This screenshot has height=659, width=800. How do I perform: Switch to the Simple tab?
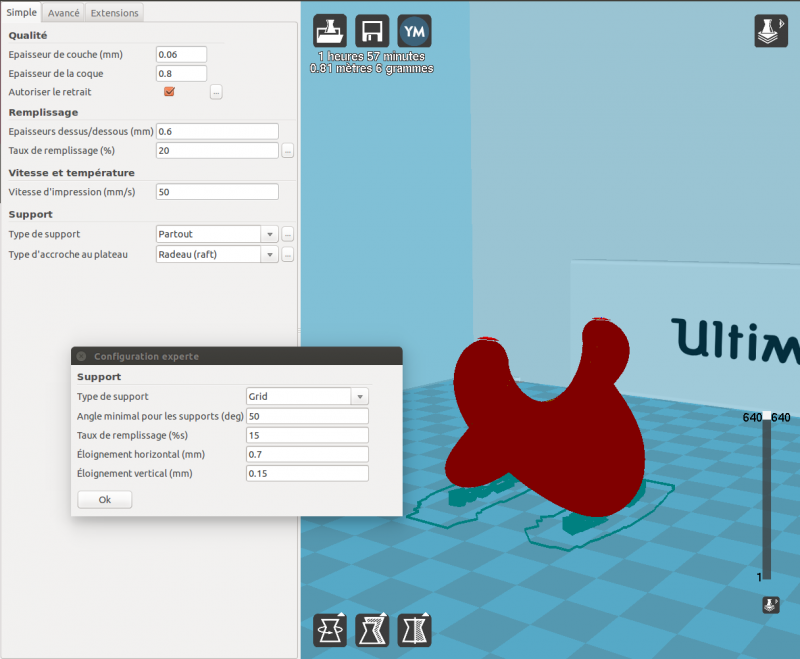click(21, 12)
